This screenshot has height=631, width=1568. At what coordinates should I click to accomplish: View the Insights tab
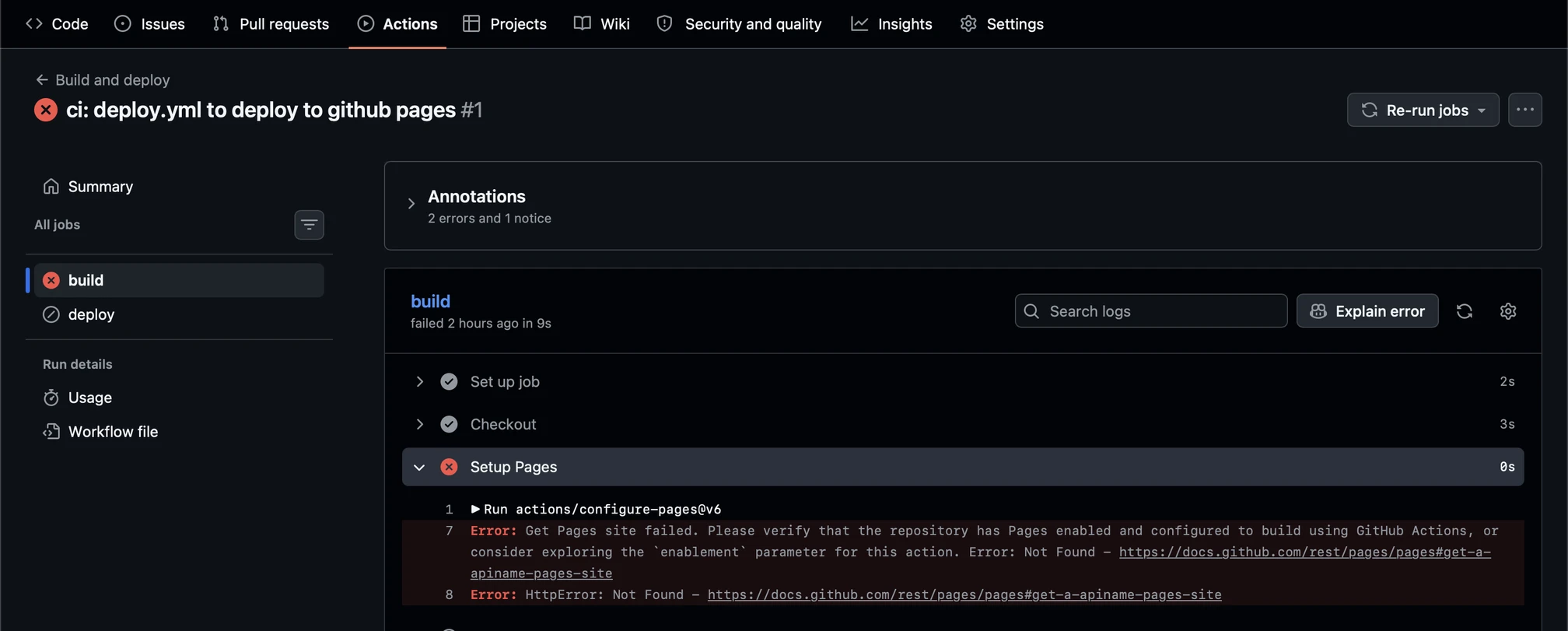(x=891, y=23)
